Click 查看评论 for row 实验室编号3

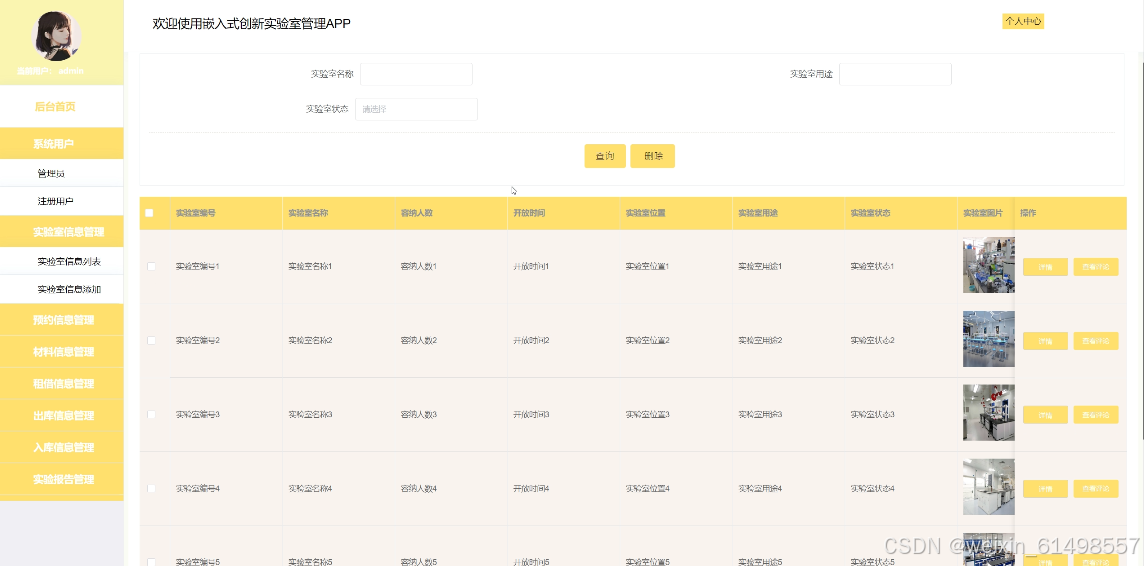pos(1096,415)
